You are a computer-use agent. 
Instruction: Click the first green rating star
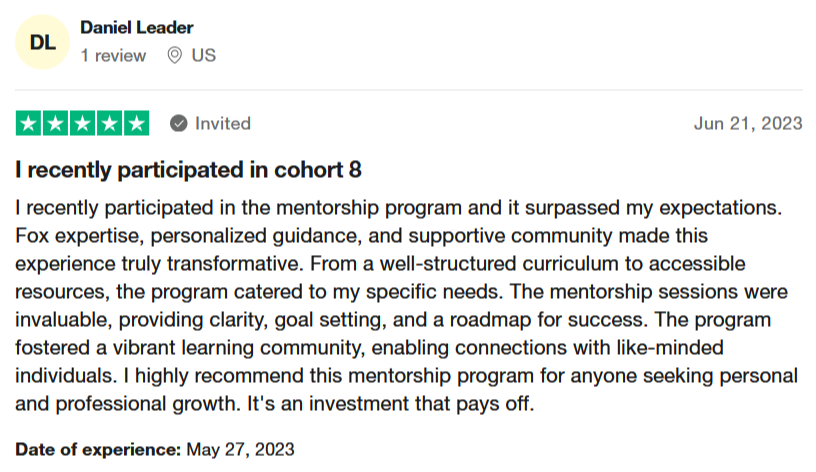(29, 124)
